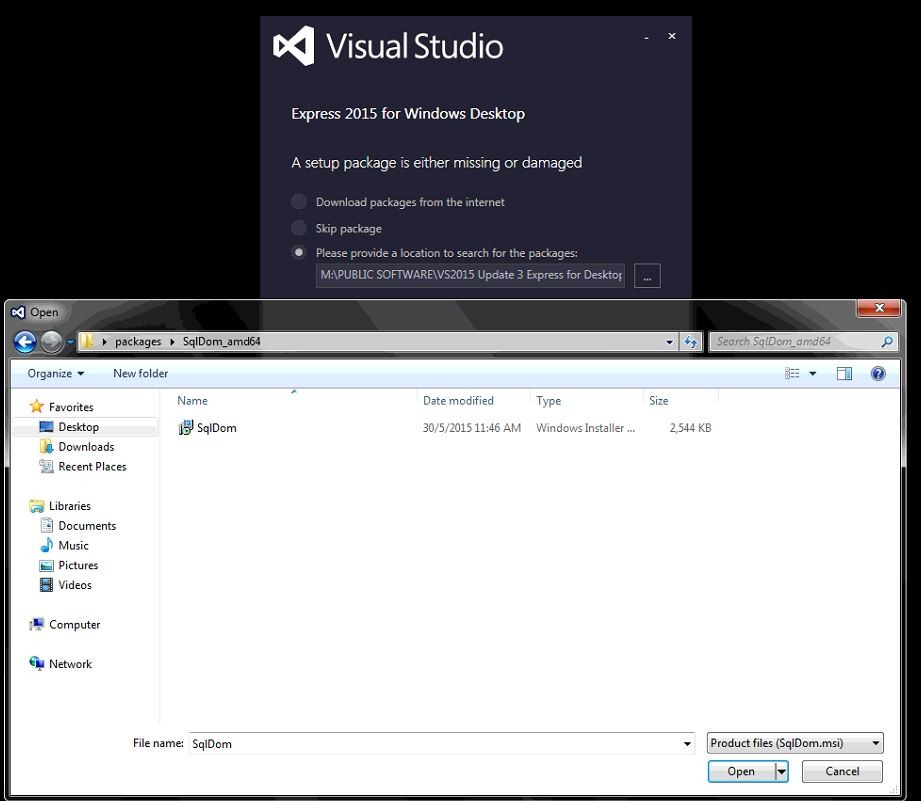Select Download packages from the internet option
The height and width of the screenshot is (801, 921).
coord(299,201)
